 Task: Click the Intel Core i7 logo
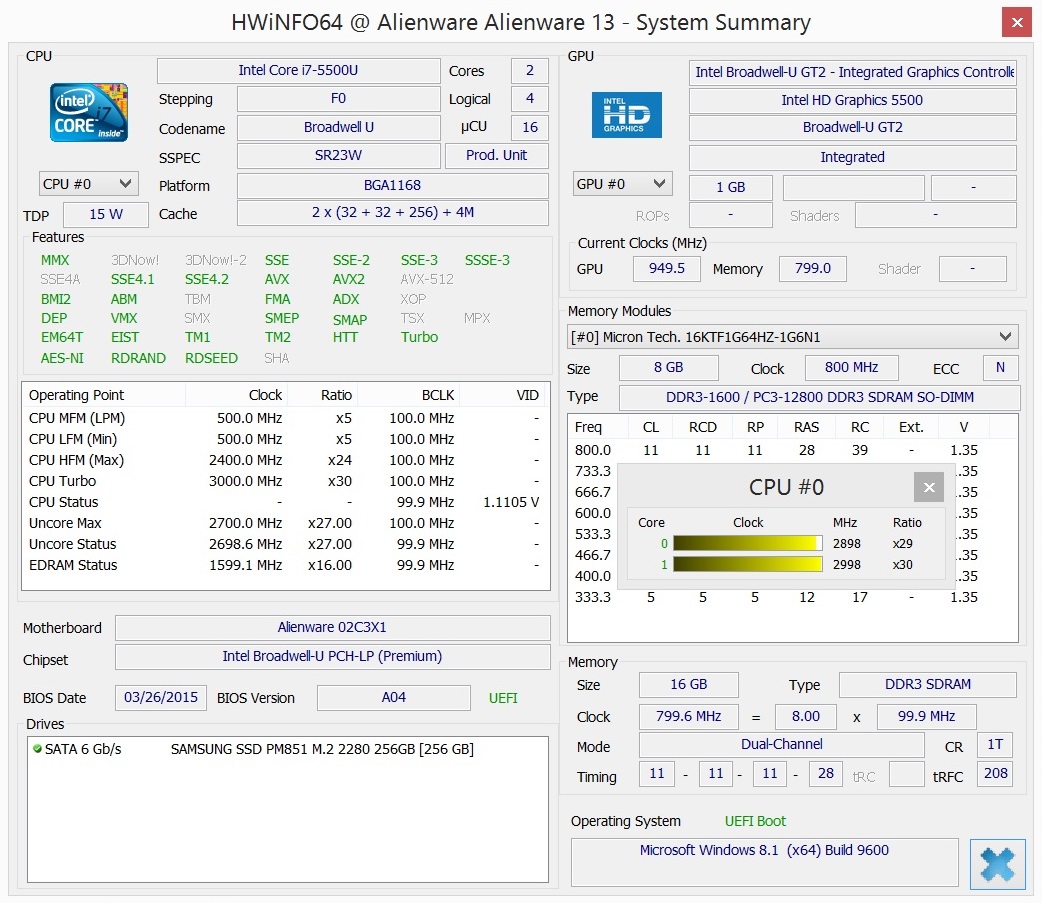(89, 112)
